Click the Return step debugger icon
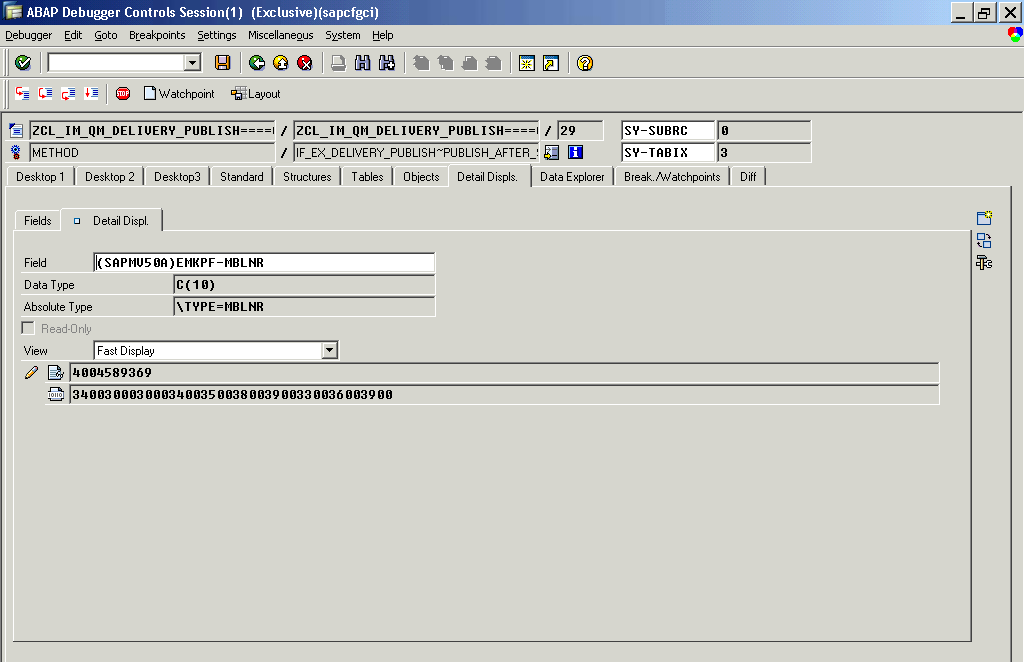 [x=69, y=93]
